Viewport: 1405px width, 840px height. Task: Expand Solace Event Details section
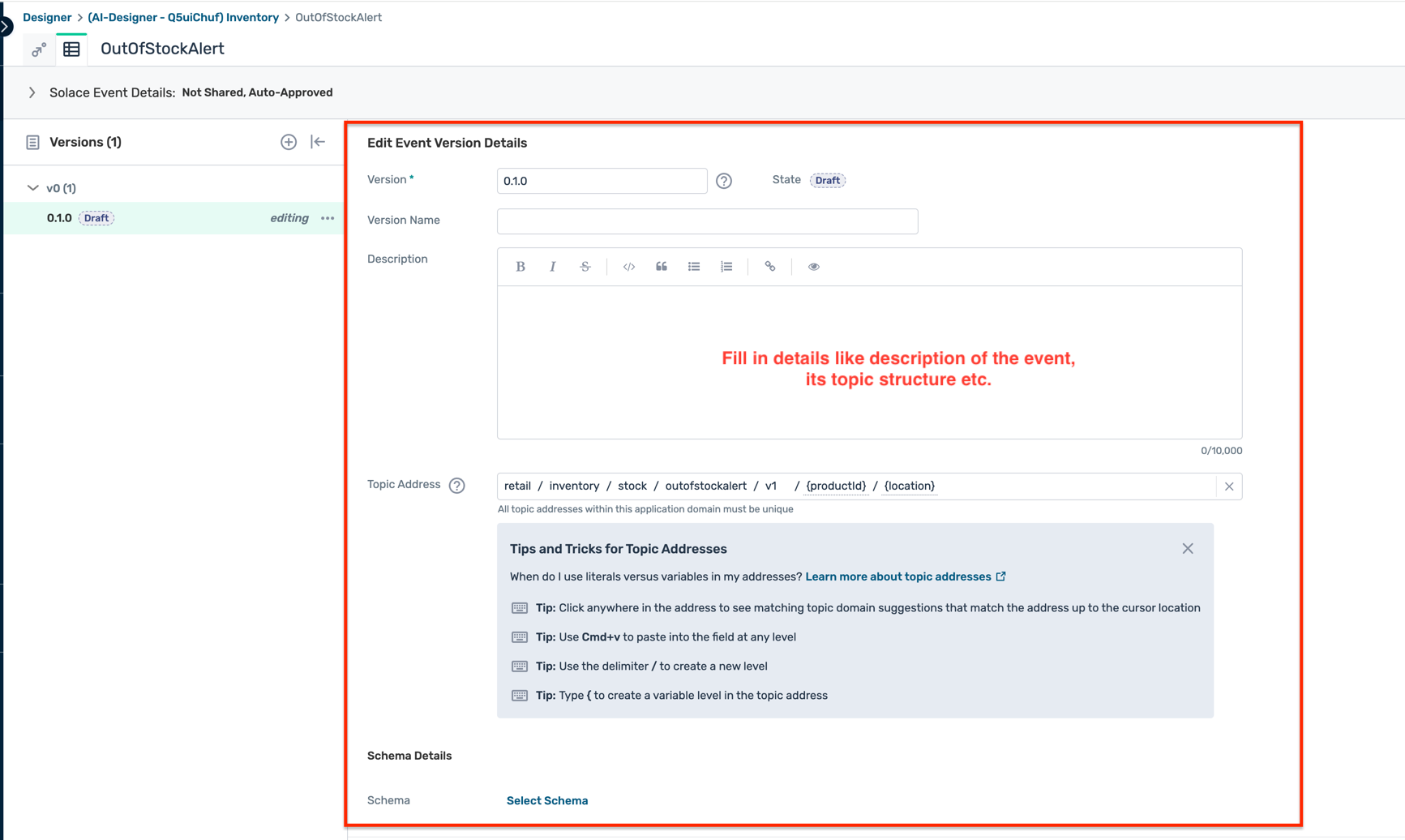click(32, 92)
